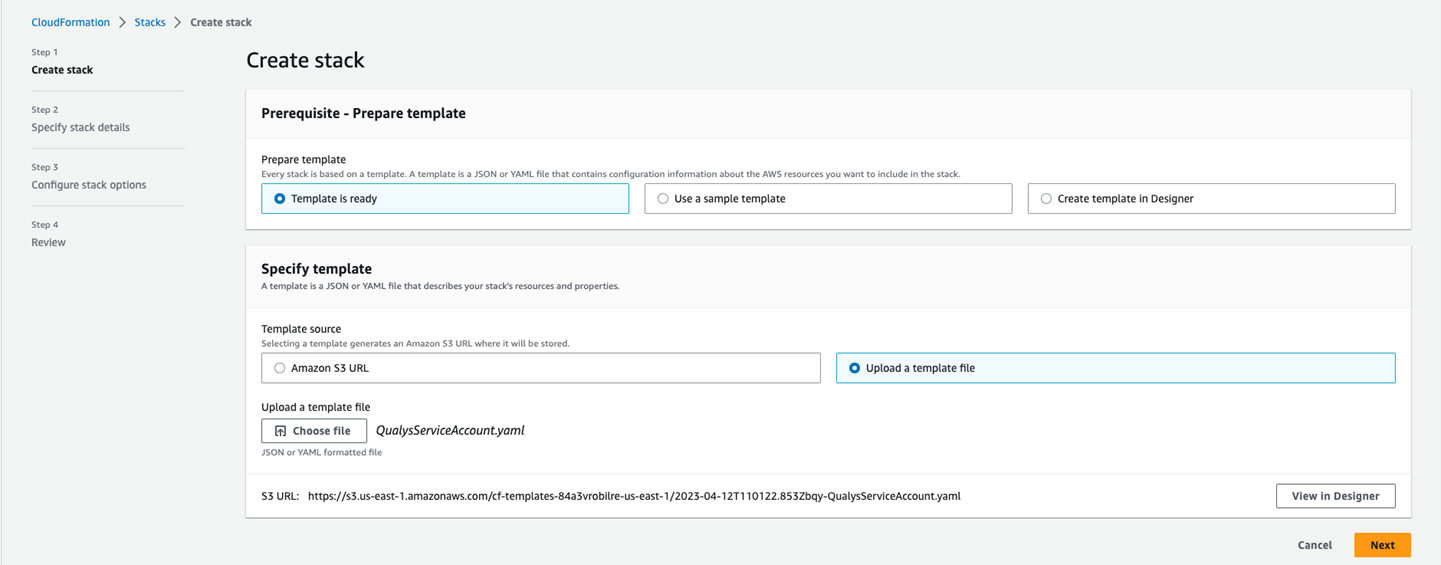Click the chevron after Stacks breadcrumb
The height and width of the screenshot is (565, 1441).
point(178,22)
